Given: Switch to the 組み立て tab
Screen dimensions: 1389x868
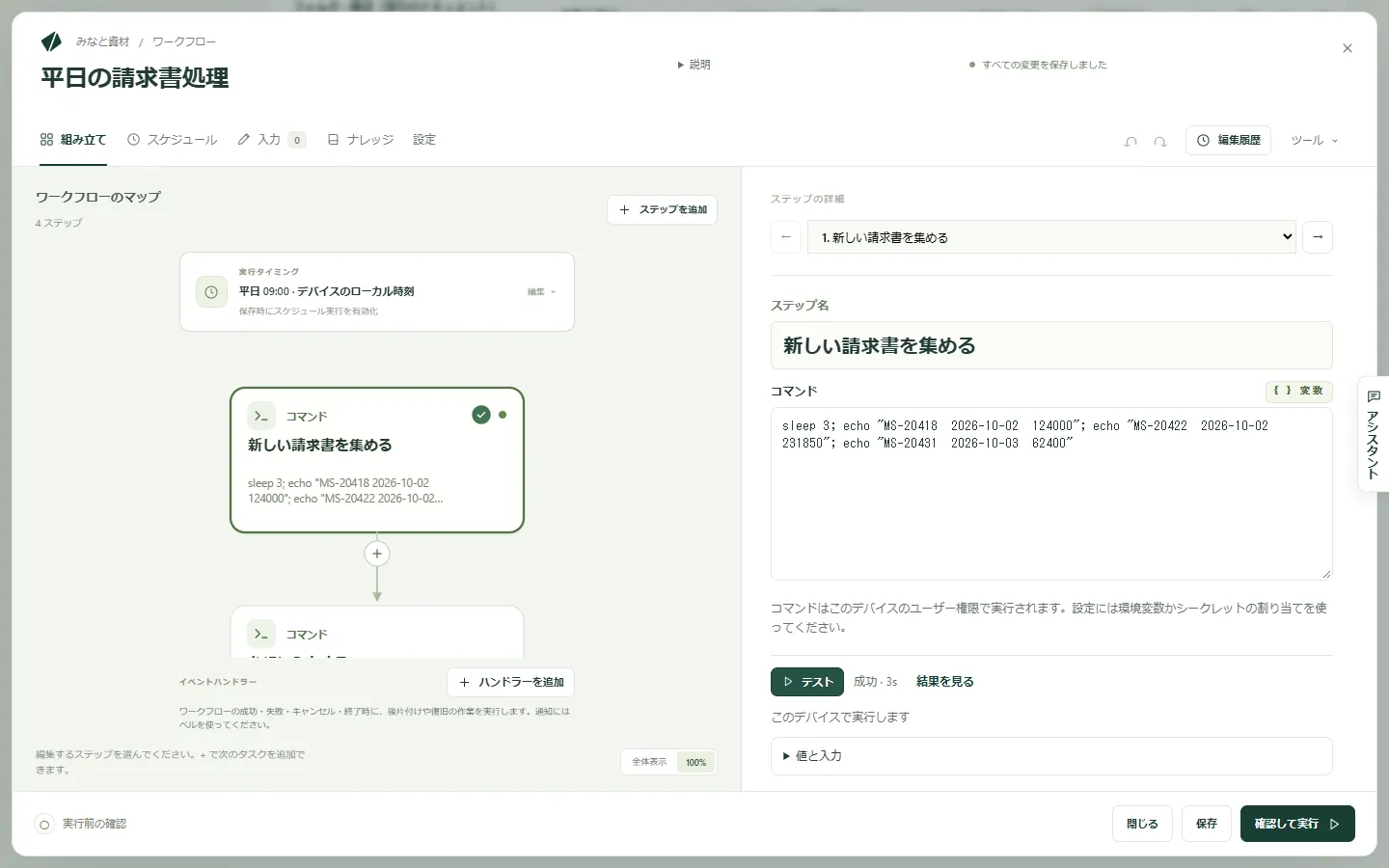Looking at the screenshot, I should [x=73, y=141].
